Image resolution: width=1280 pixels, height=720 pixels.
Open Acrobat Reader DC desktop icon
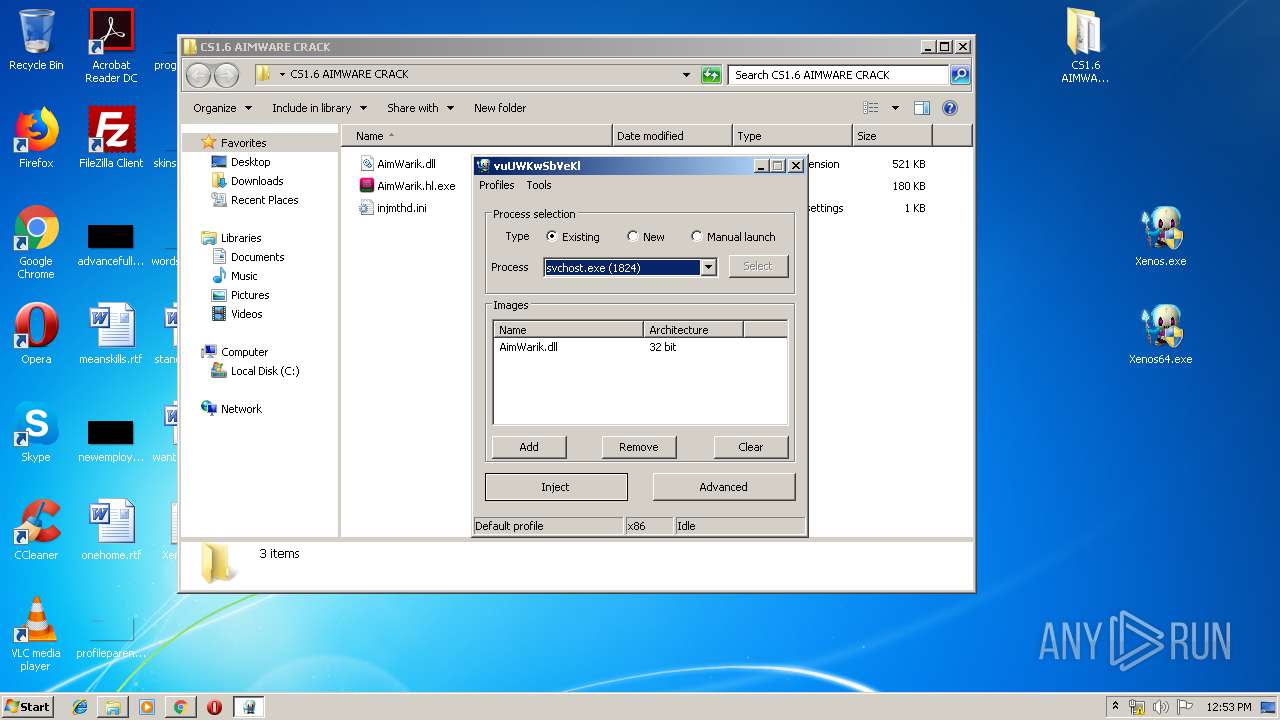[111, 46]
